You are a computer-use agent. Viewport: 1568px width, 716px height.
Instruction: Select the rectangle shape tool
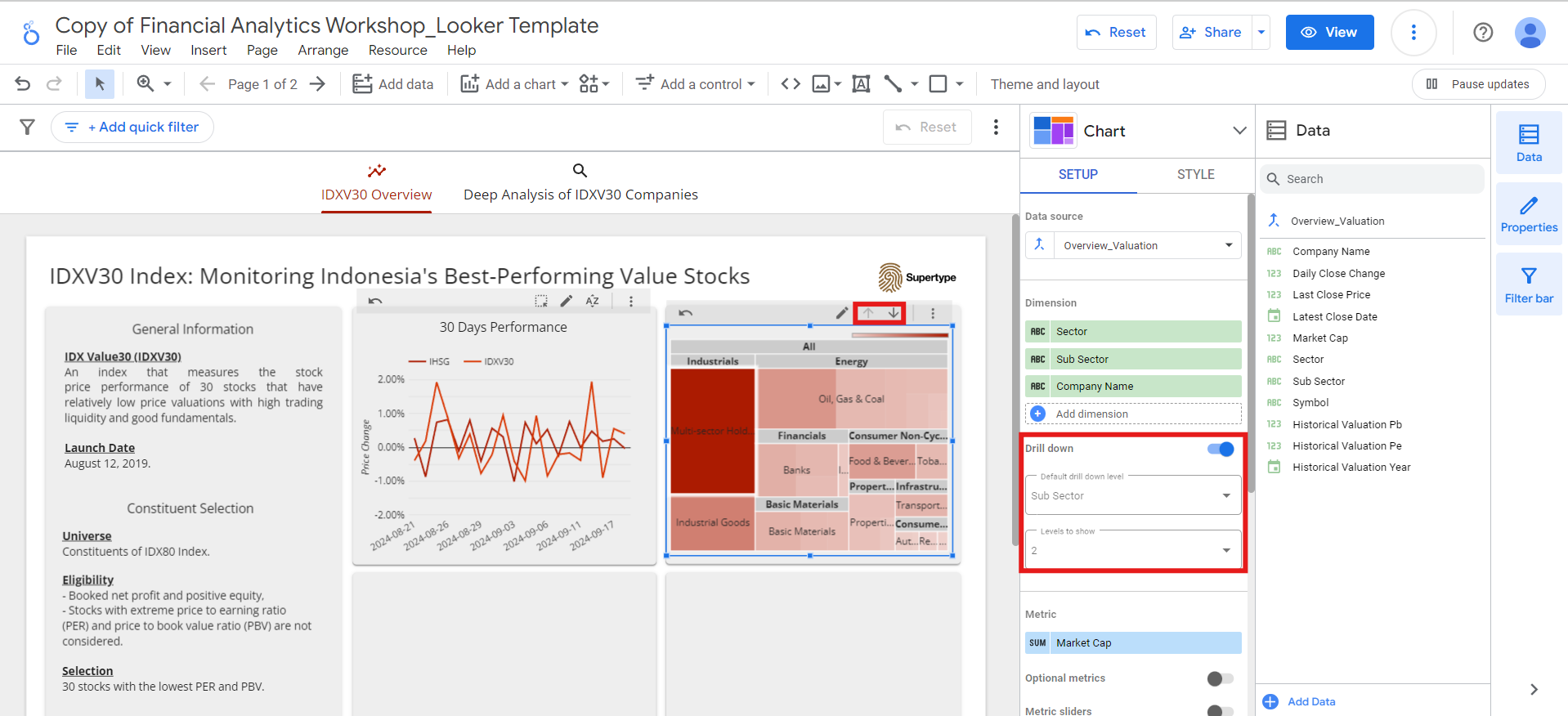tap(939, 84)
